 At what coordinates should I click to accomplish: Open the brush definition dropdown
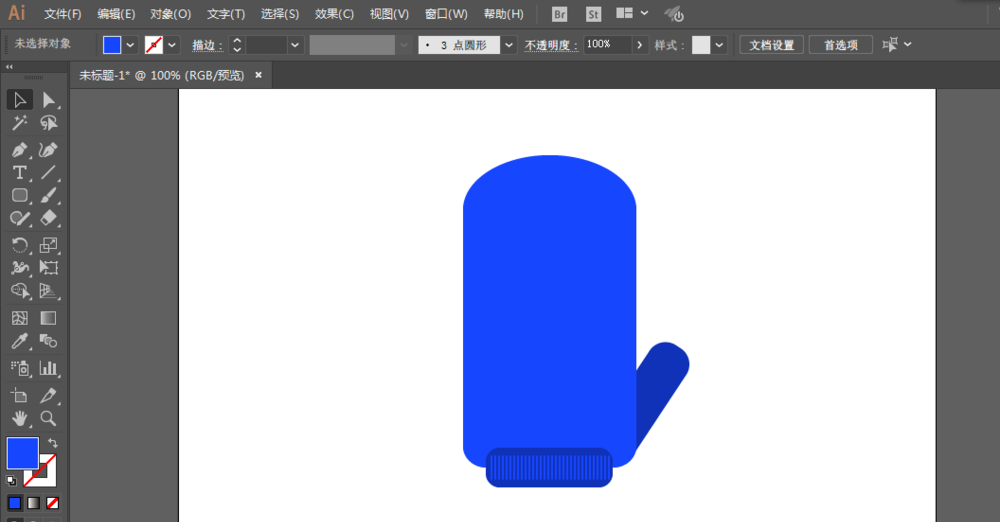point(508,45)
